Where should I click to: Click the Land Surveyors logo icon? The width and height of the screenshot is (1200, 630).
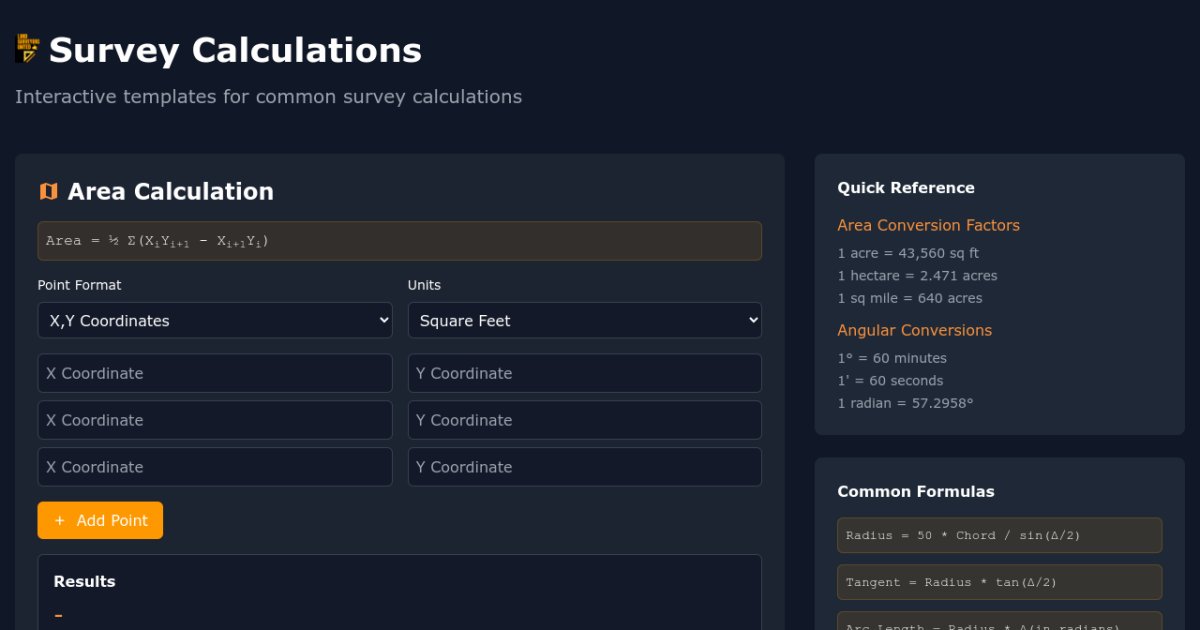(x=27, y=49)
